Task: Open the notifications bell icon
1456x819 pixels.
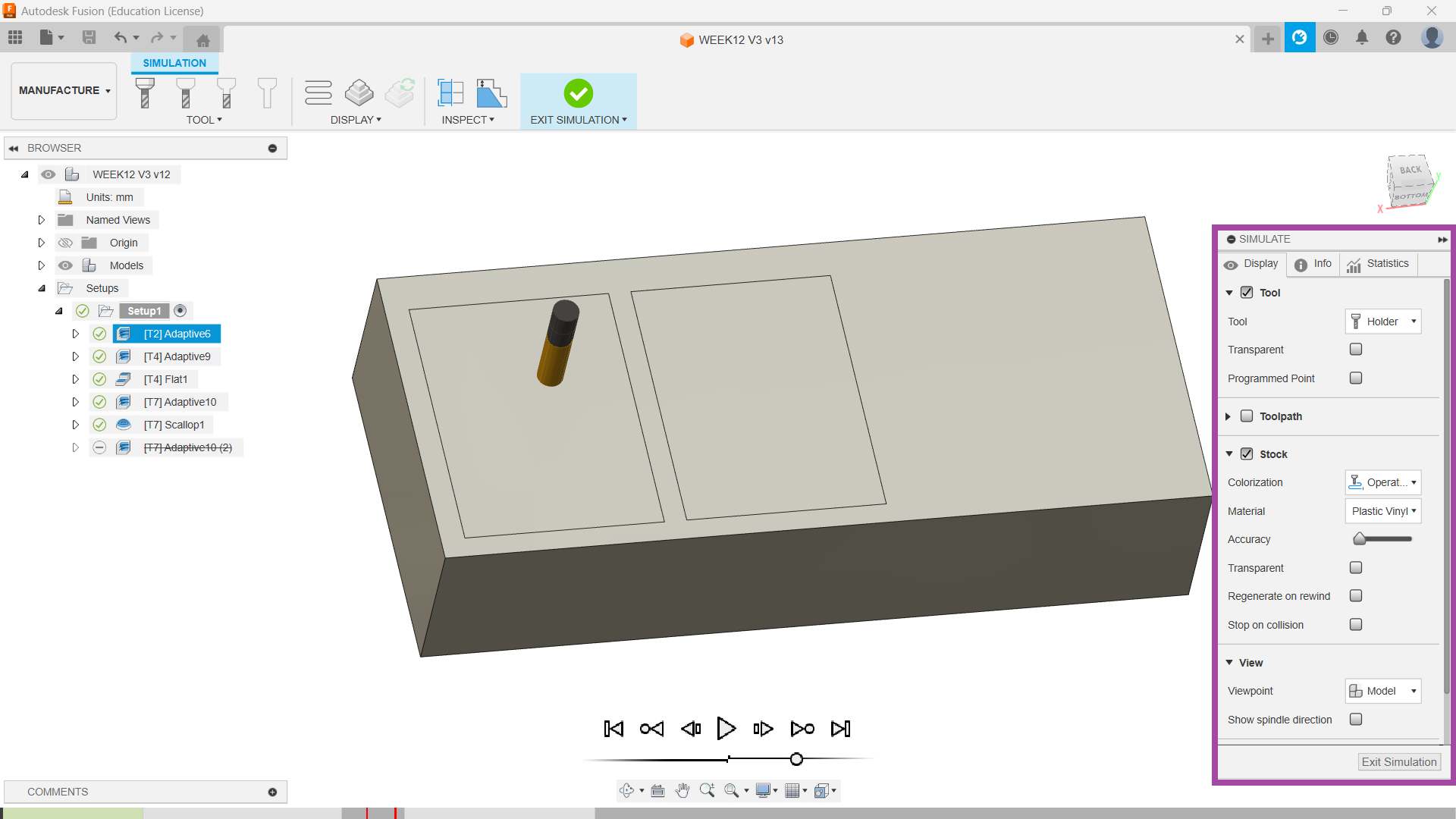Action: pos(1362,37)
